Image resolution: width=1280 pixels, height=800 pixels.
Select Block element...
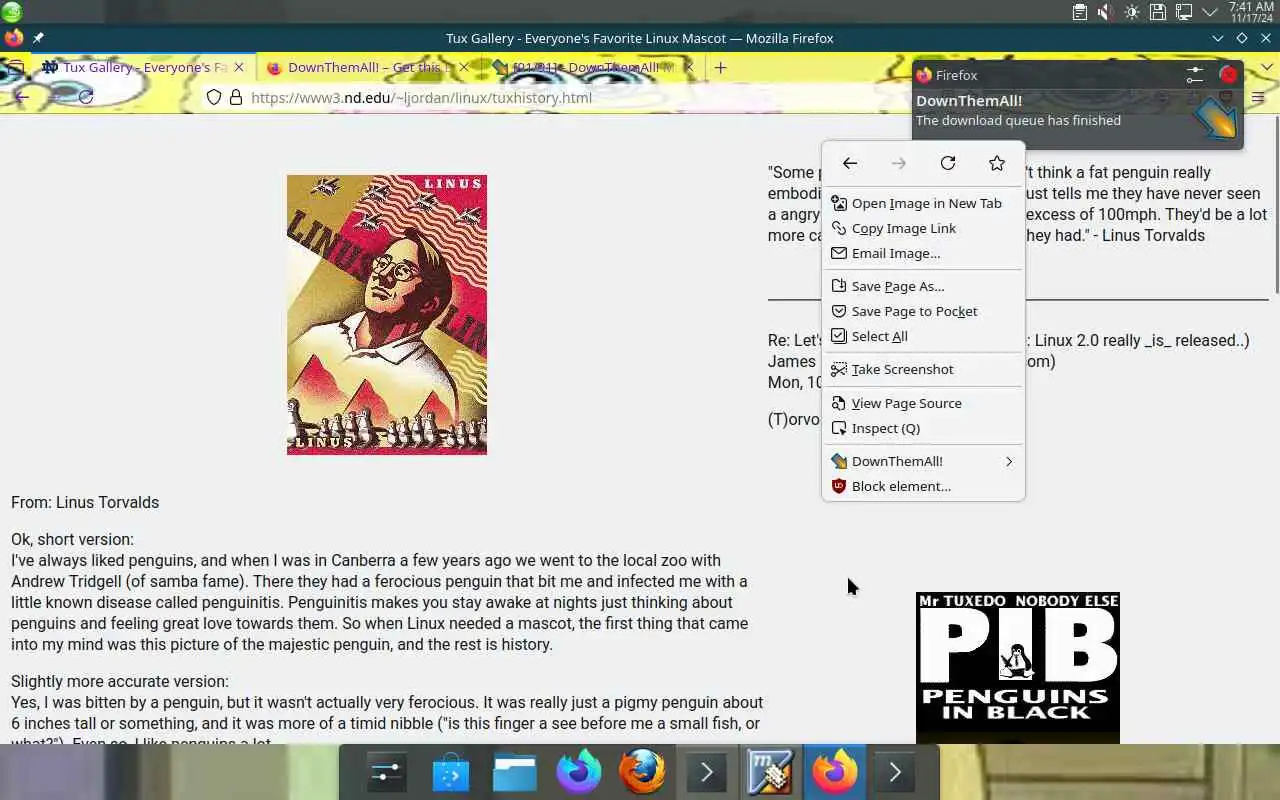[x=923, y=486]
